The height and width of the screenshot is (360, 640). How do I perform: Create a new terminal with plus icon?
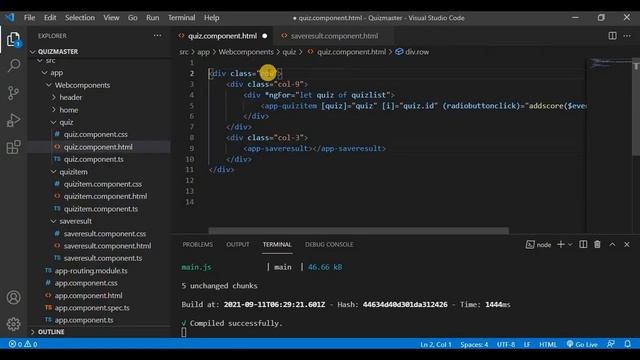[561, 244]
